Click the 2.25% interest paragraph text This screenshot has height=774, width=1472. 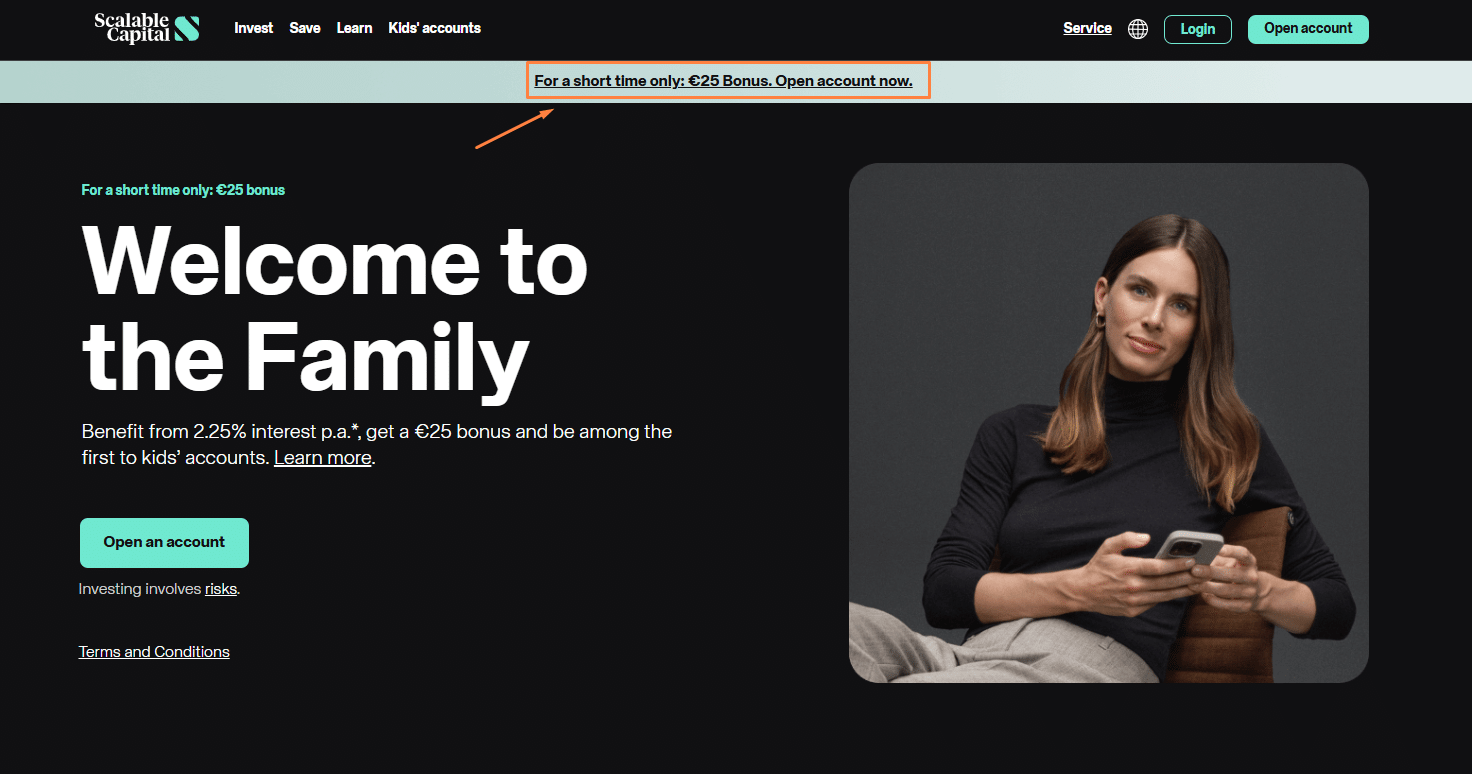(x=377, y=445)
